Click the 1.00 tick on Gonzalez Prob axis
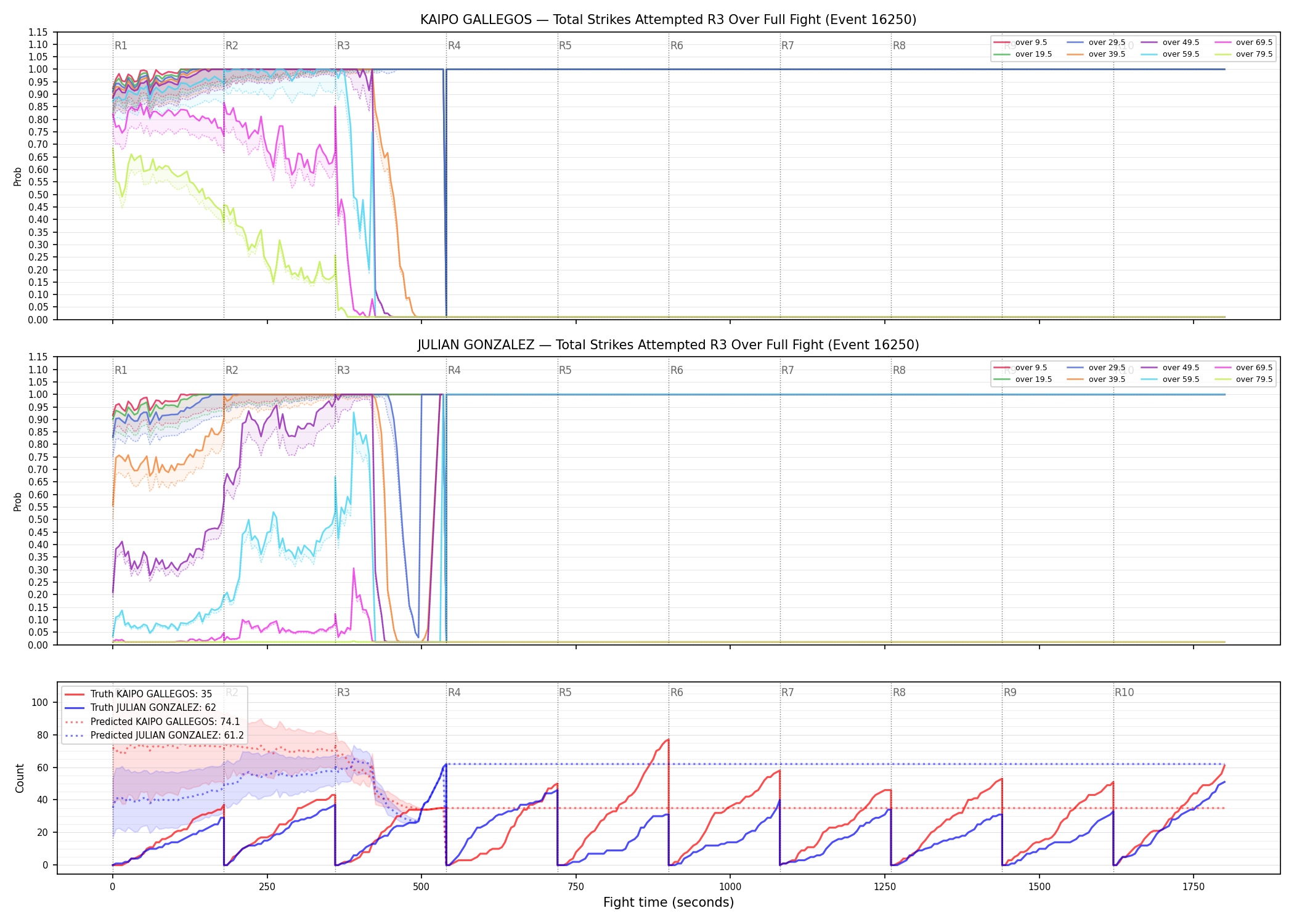Image resolution: width=1294 pixels, height=924 pixels. click(38, 394)
